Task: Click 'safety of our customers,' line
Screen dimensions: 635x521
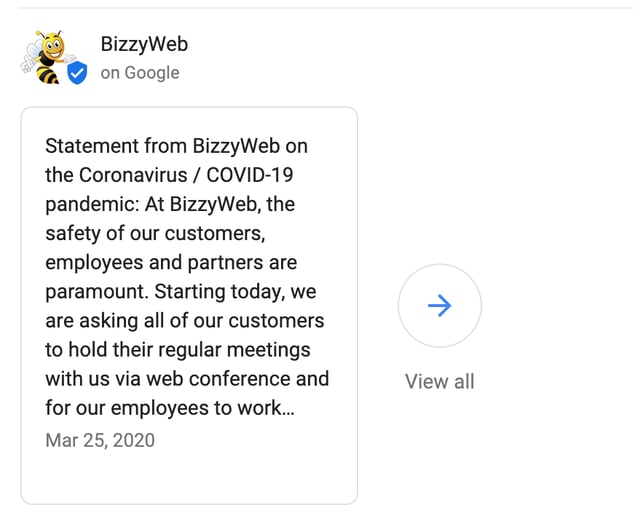Action: tap(156, 233)
